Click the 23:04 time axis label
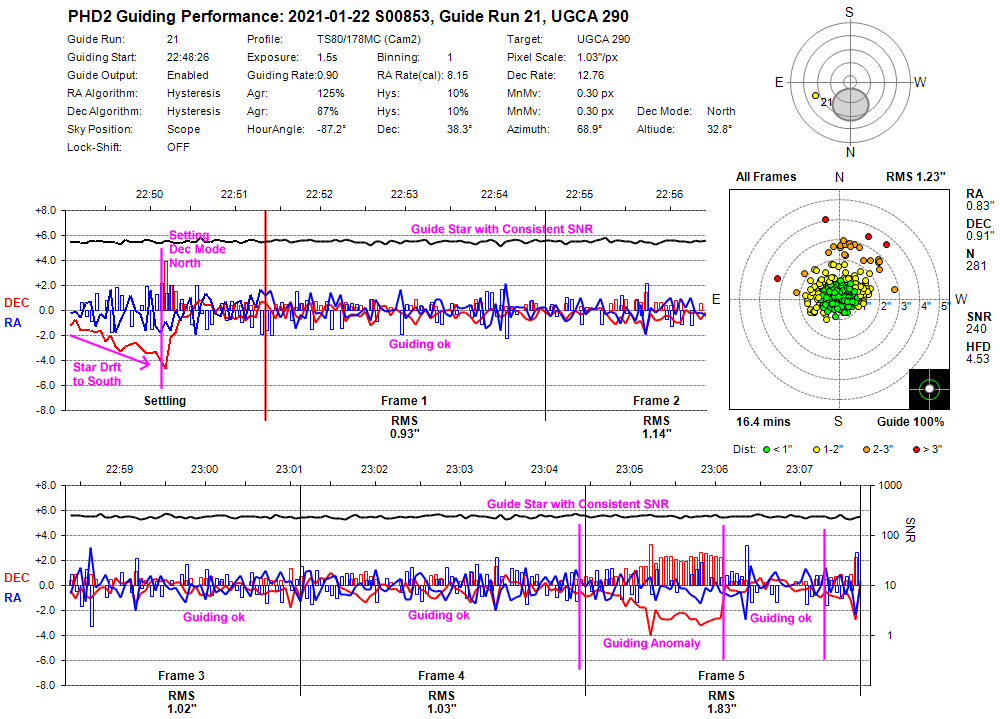 pos(545,470)
